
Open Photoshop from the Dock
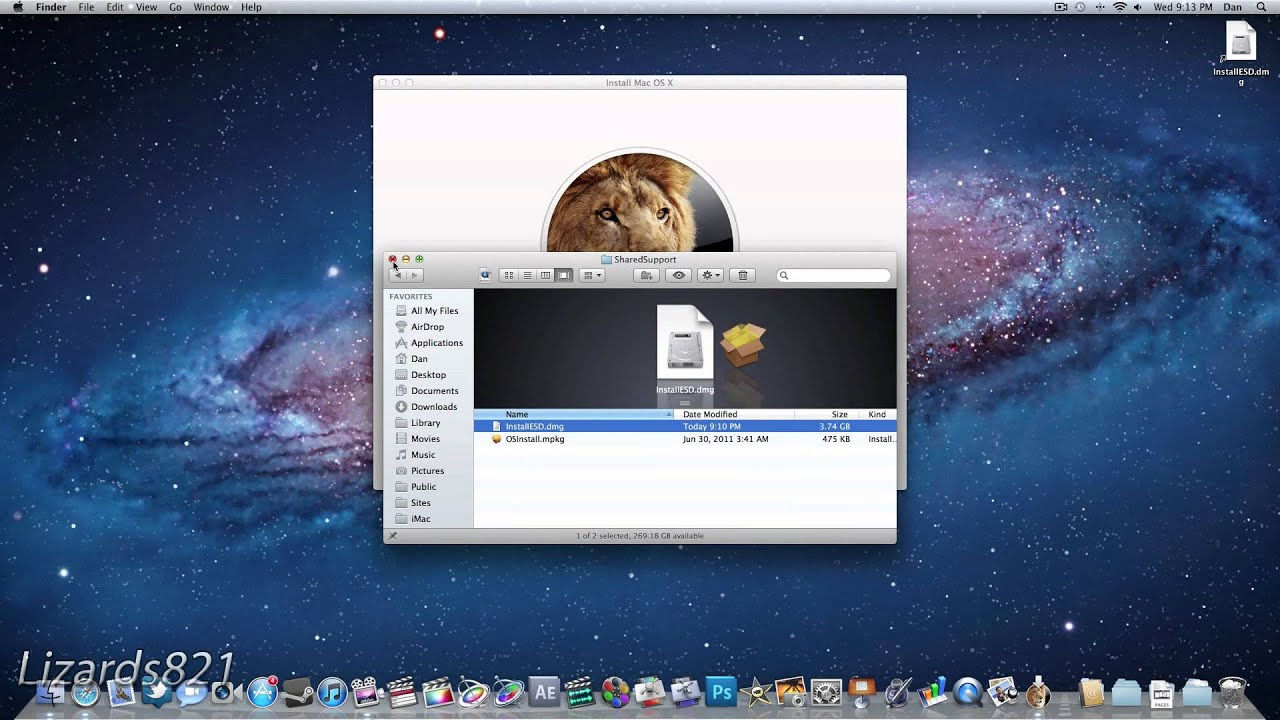[x=721, y=692]
